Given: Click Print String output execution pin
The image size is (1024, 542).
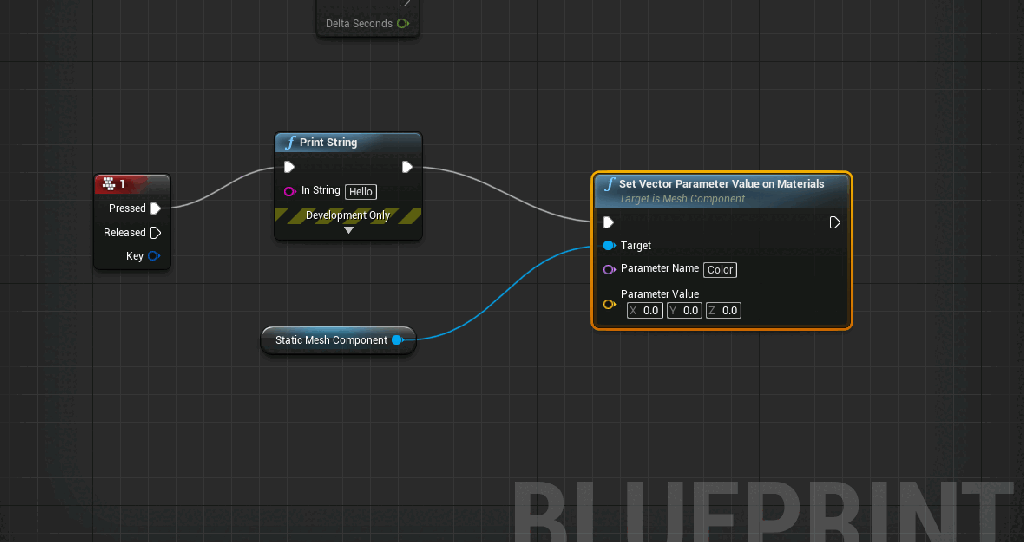Looking at the screenshot, I should (x=408, y=167).
